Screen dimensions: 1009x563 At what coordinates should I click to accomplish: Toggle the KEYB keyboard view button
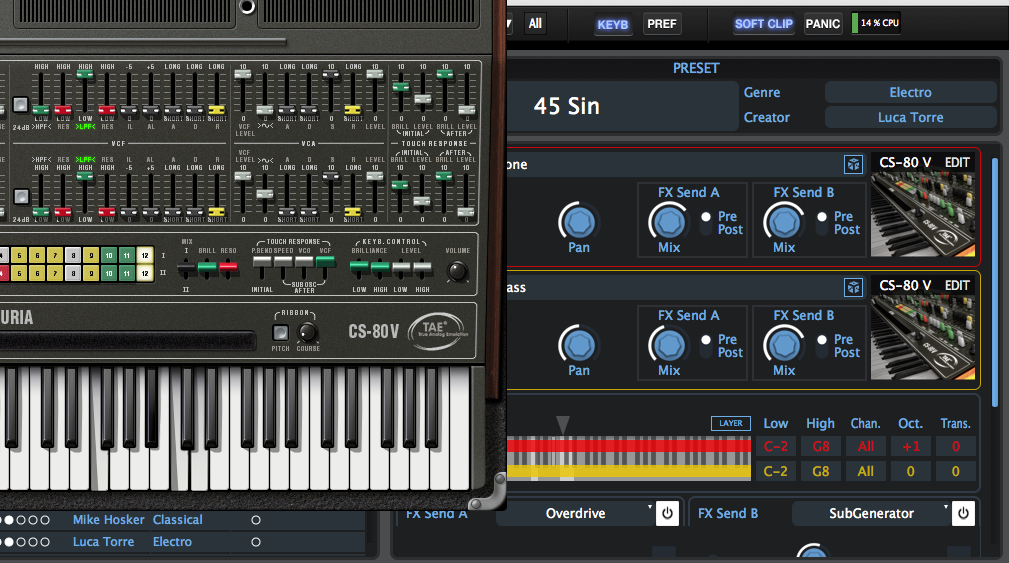click(x=613, y=24)
